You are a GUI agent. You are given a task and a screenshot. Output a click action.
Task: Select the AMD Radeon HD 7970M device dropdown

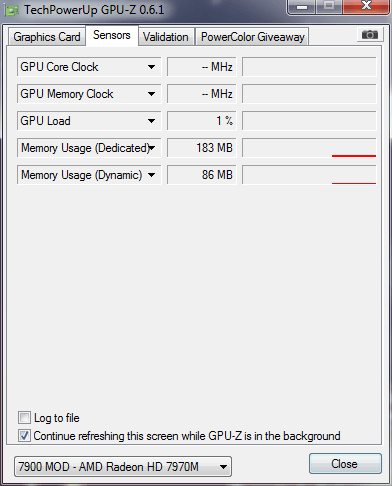click(123, 467)
